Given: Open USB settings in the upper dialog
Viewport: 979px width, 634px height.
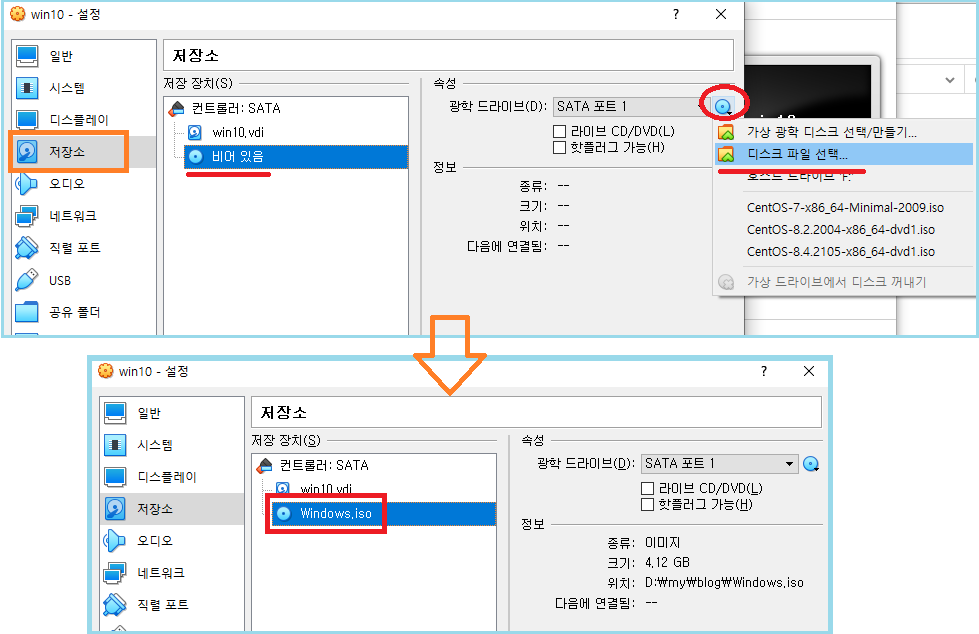Looking at the screenshot, I should pyautogui.click(x=83, y=280).
